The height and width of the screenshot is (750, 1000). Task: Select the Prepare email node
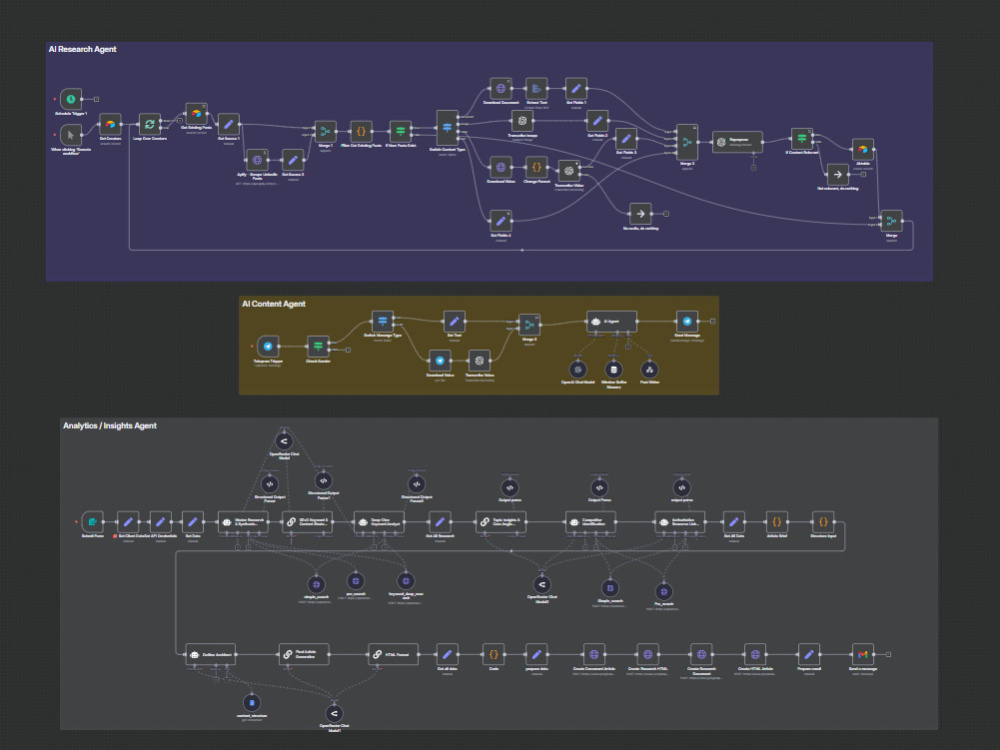[x=809, y=654]
